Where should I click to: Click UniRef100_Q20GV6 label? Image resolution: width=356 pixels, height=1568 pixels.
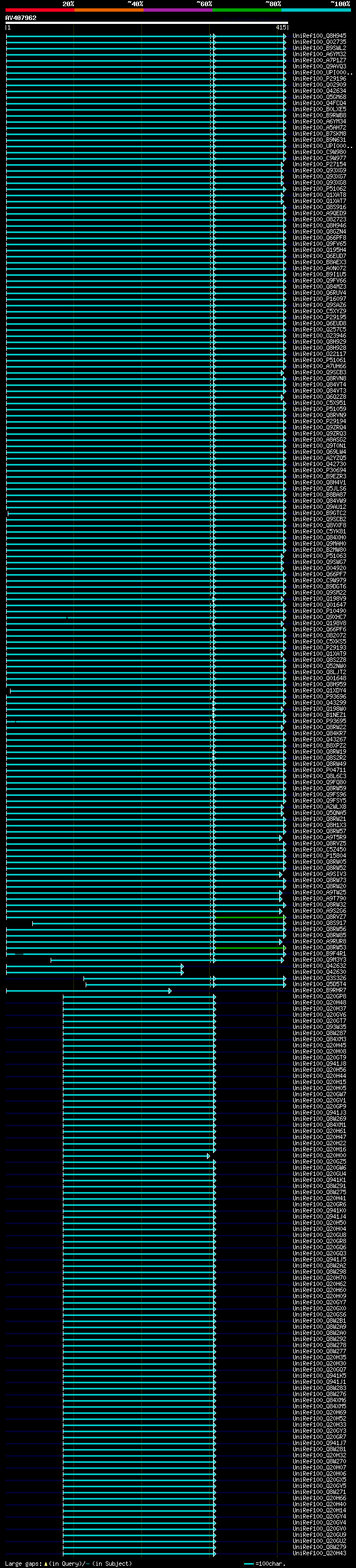coord(319,1015)
